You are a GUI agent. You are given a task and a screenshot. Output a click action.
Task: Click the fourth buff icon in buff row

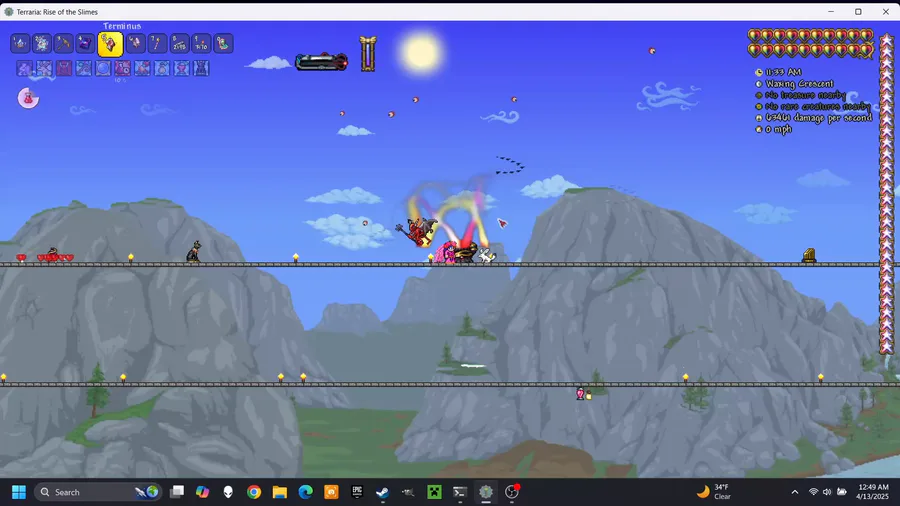83,68
